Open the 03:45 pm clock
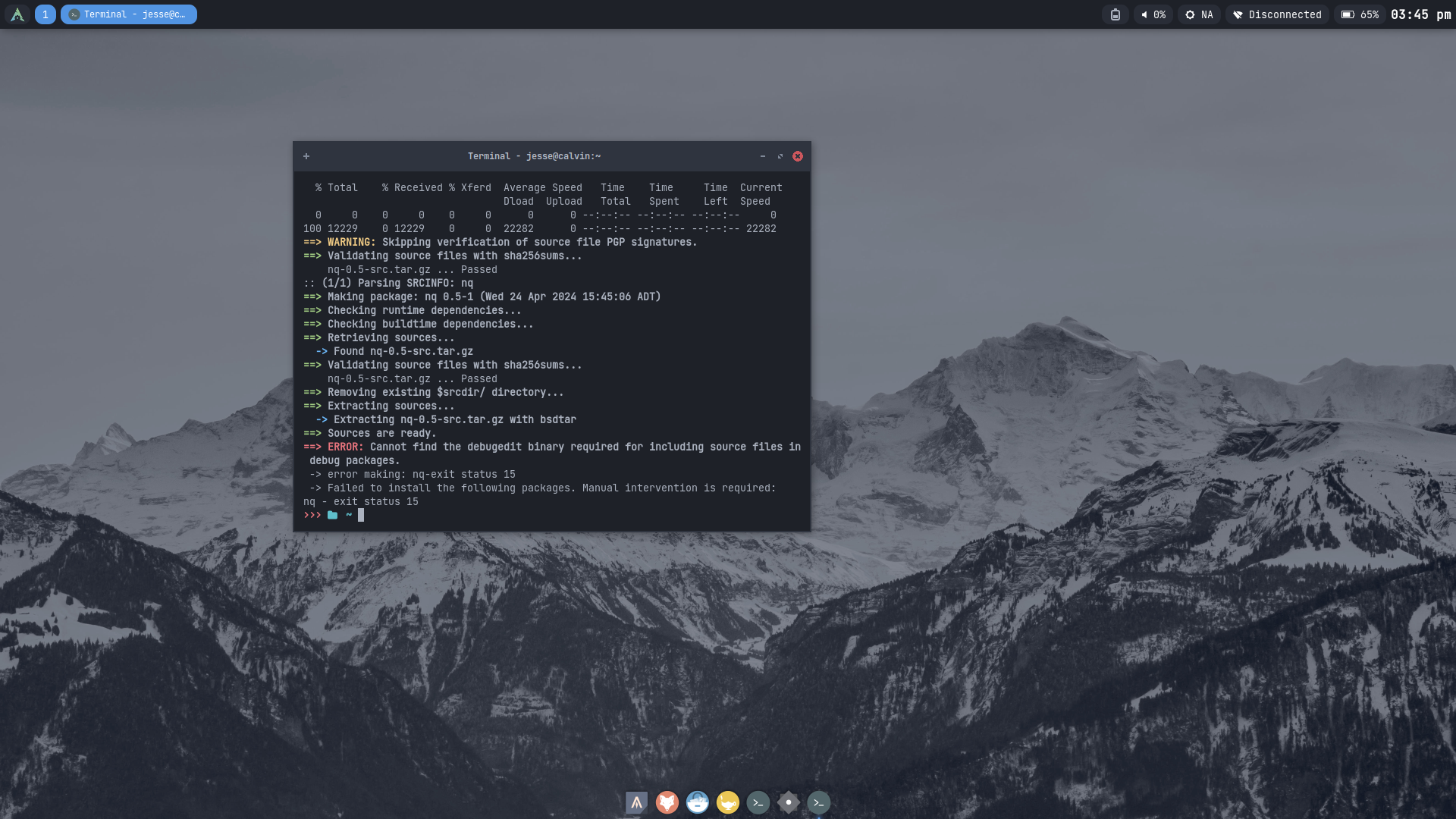 click(1421, 14)
